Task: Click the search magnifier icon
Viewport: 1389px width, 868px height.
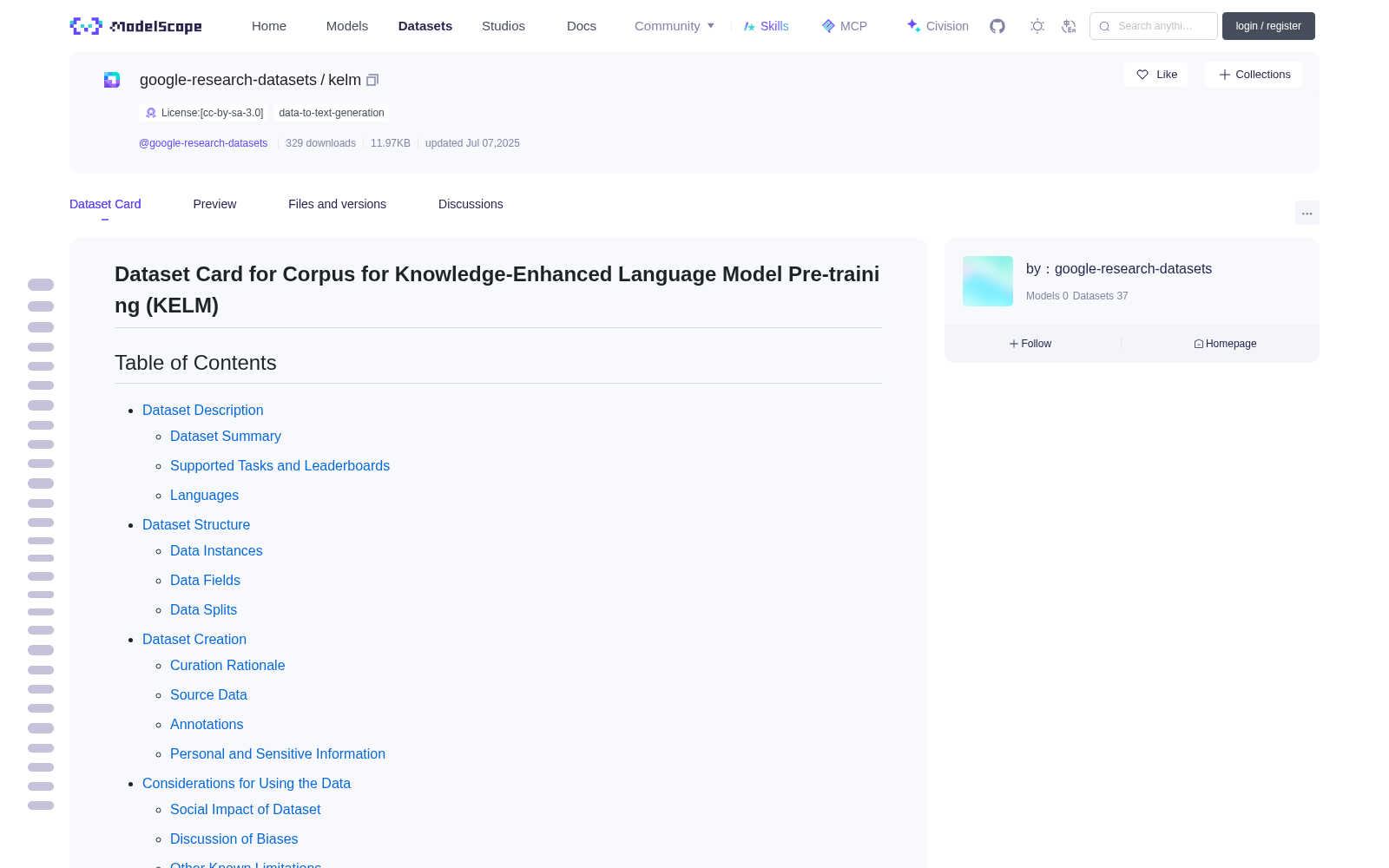Action: 1104,26
